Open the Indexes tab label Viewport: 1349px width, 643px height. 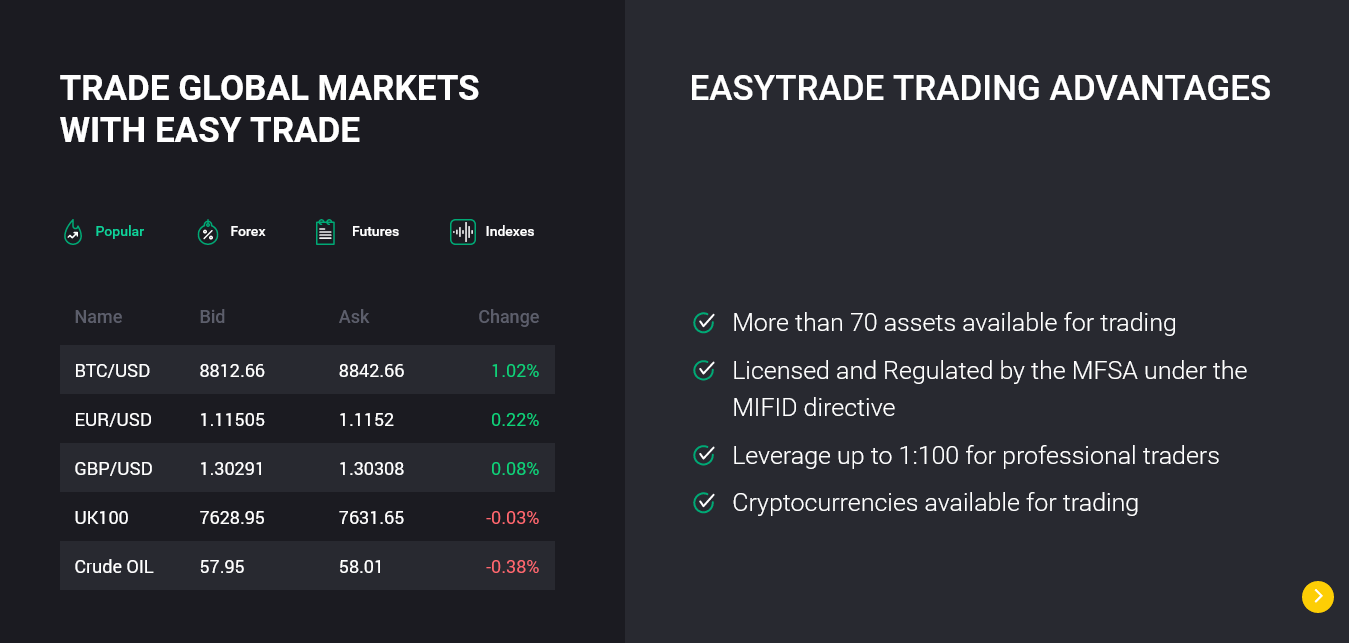pyautogui.click(x=510, y=232)
